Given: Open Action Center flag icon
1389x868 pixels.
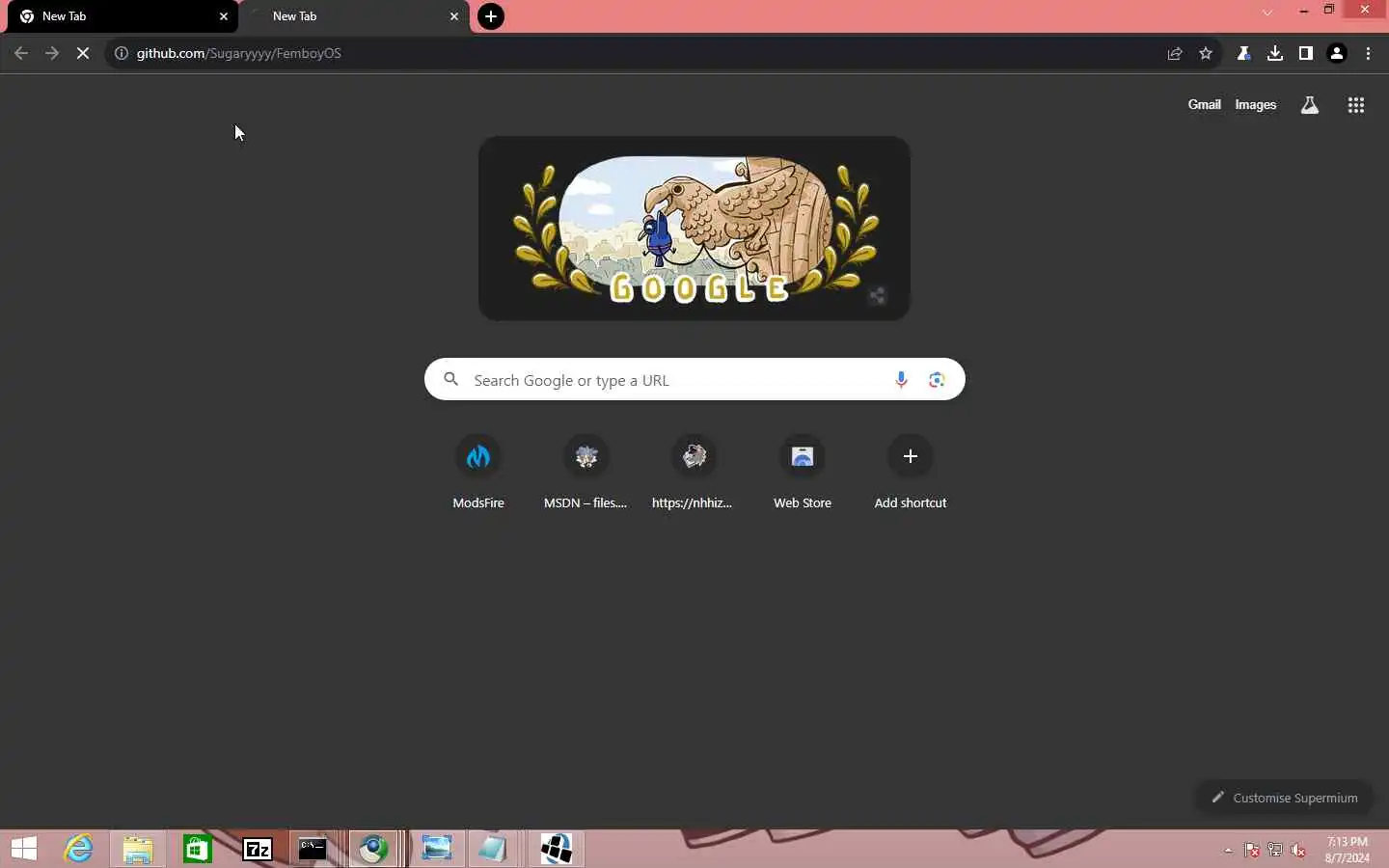Looking at the screenshot, I should [1251, 851].
